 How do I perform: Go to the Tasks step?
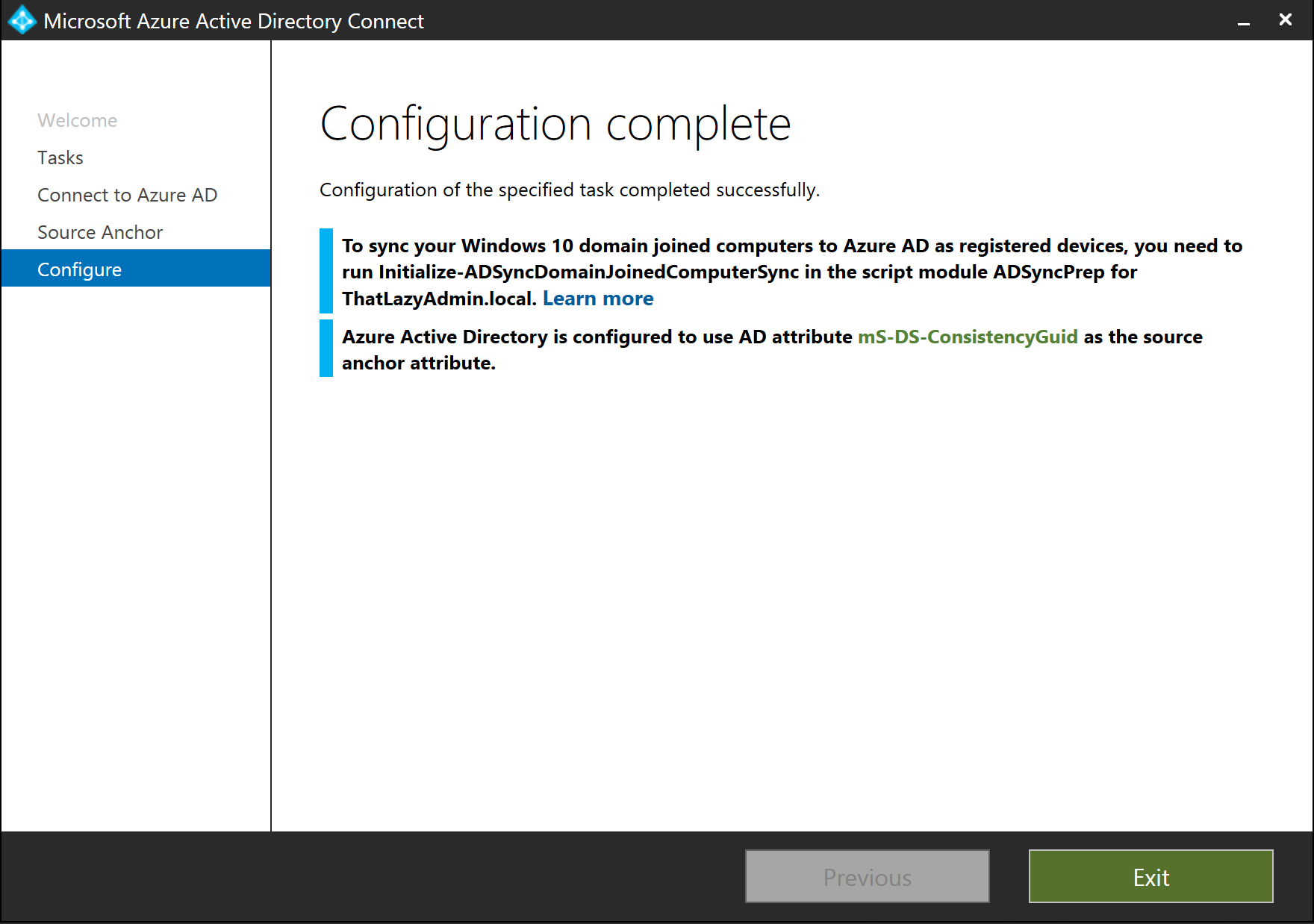coord(60,157)
